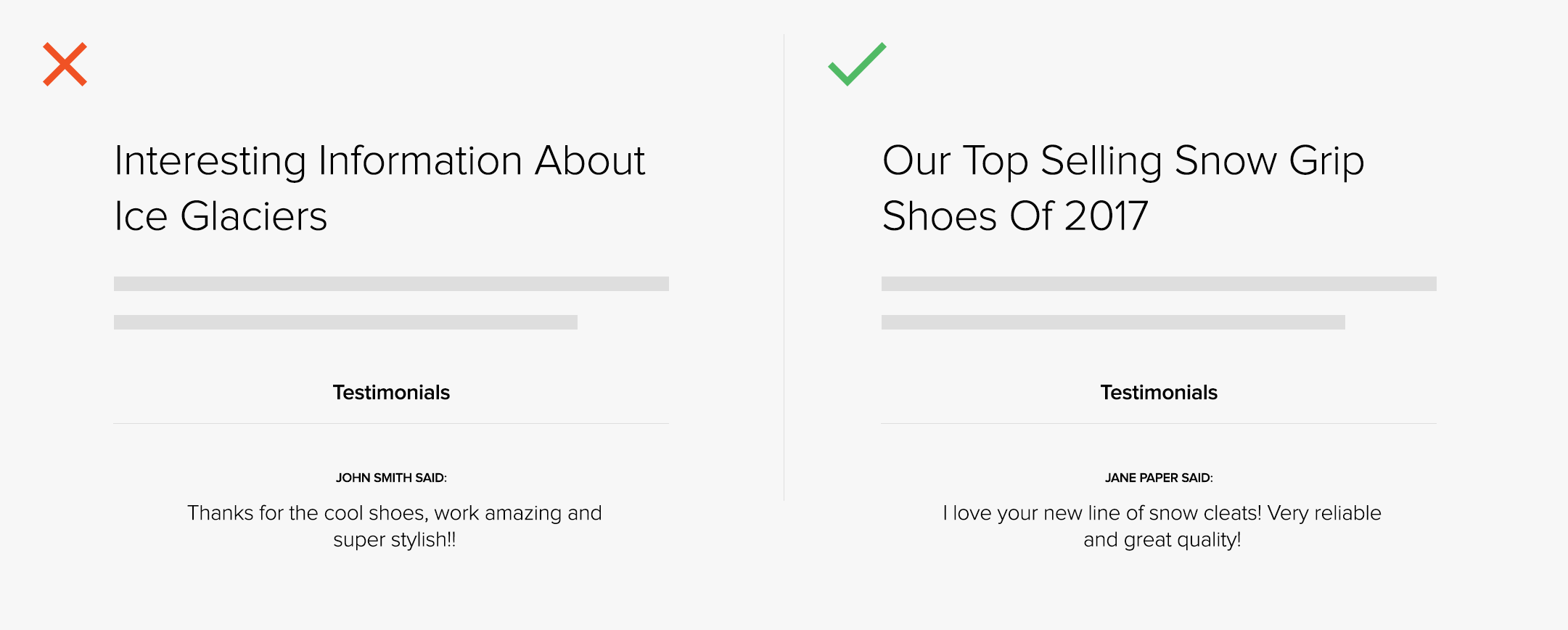Select John Smith's cool shoes testimonial text
The height and width of the screenshot is (630, 1568).
[395, 526]
